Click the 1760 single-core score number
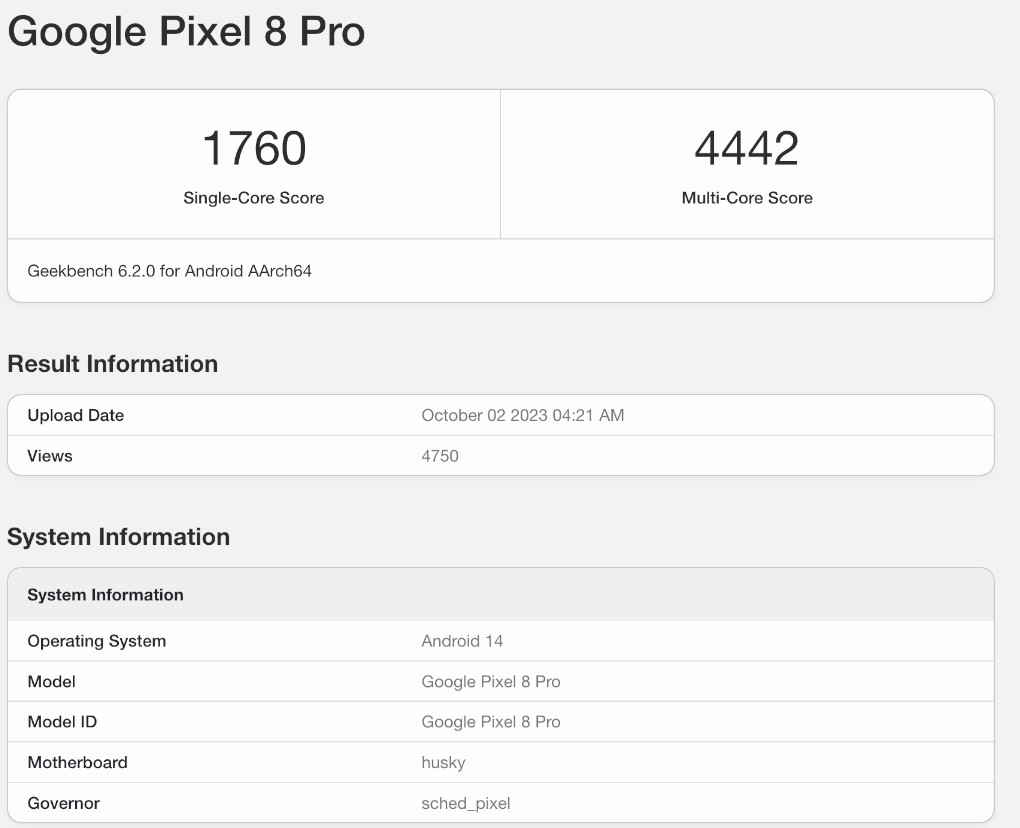The image size is (1020, 828). (254, 149)
